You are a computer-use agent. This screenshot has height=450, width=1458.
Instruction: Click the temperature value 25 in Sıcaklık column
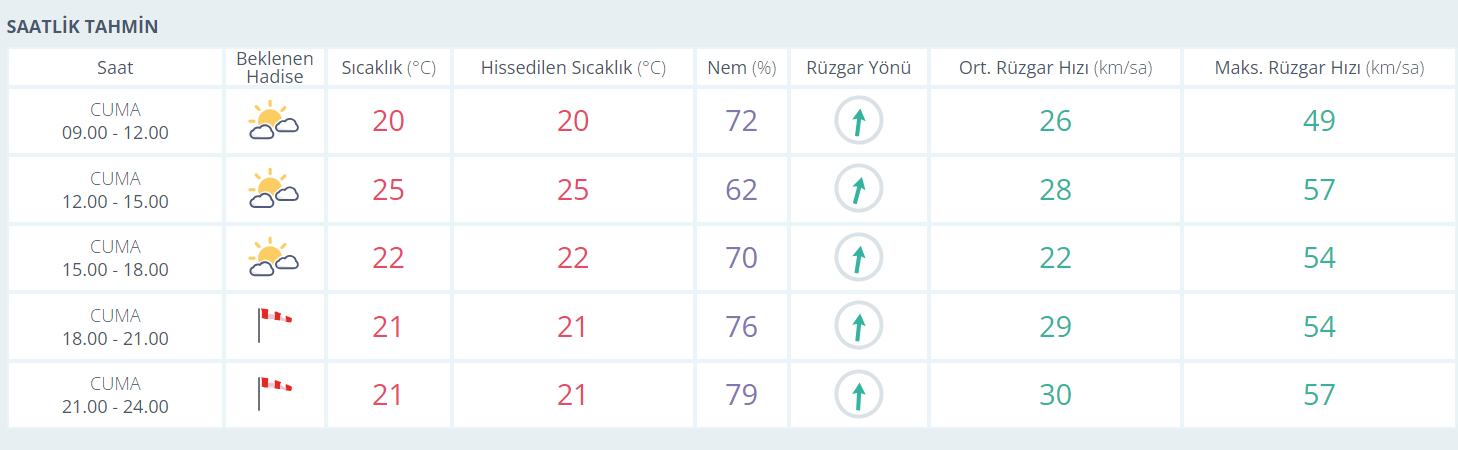[388, 190]
